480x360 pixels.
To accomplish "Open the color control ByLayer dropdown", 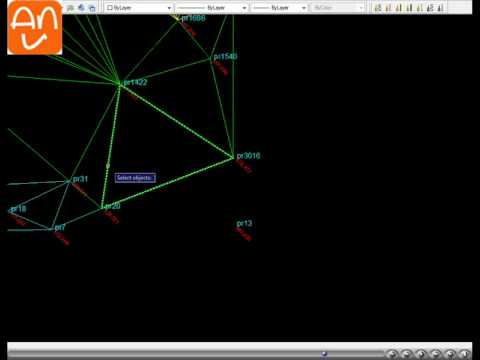I will coord(139,7).
